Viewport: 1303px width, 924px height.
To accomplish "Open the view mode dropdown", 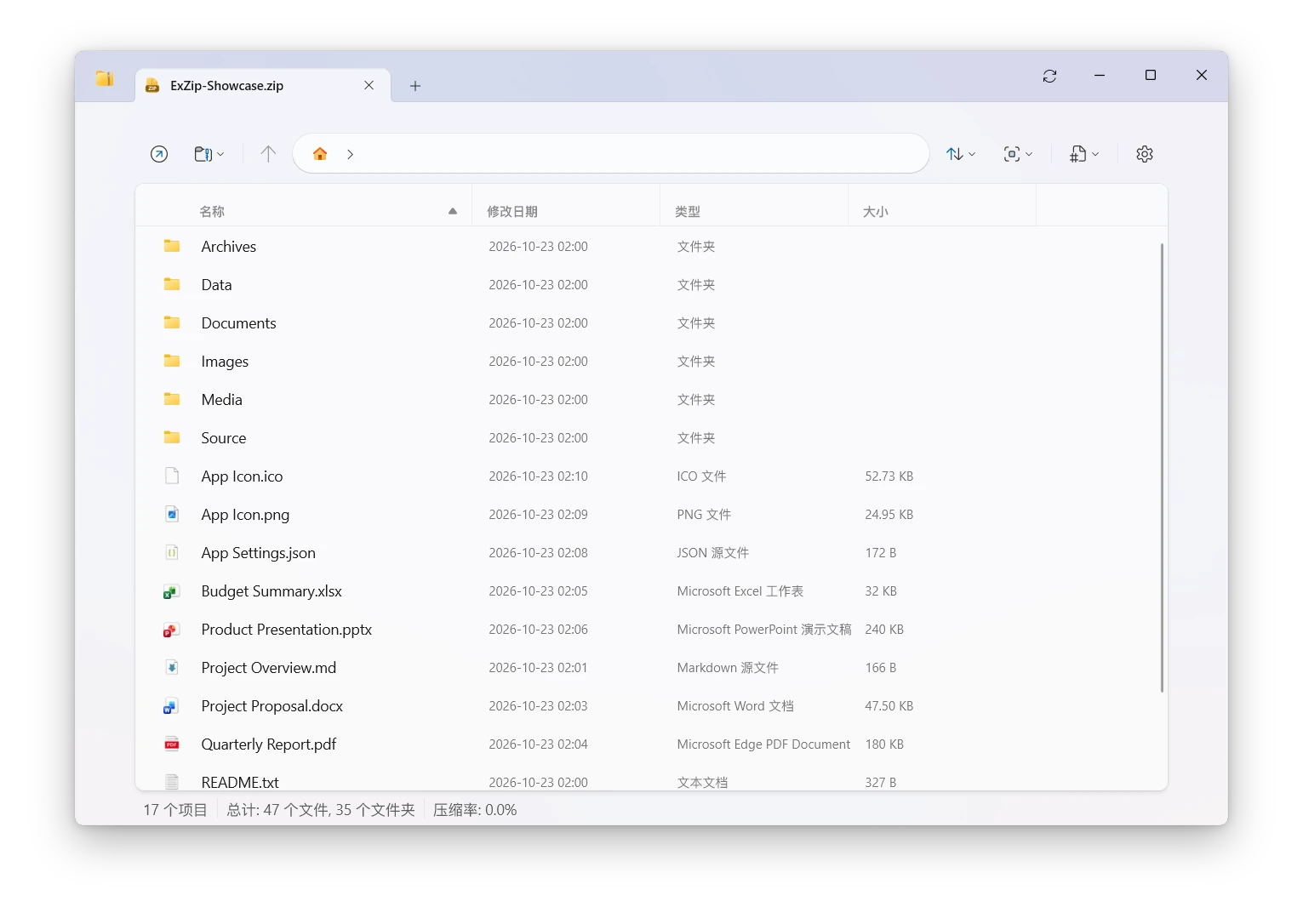I will coord(1018,154).
